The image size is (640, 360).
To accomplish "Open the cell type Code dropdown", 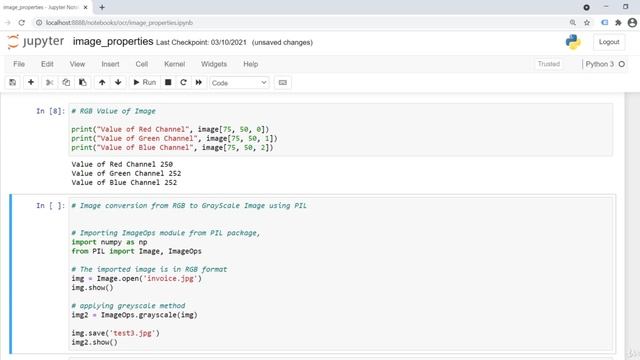I will coord(239,83).
